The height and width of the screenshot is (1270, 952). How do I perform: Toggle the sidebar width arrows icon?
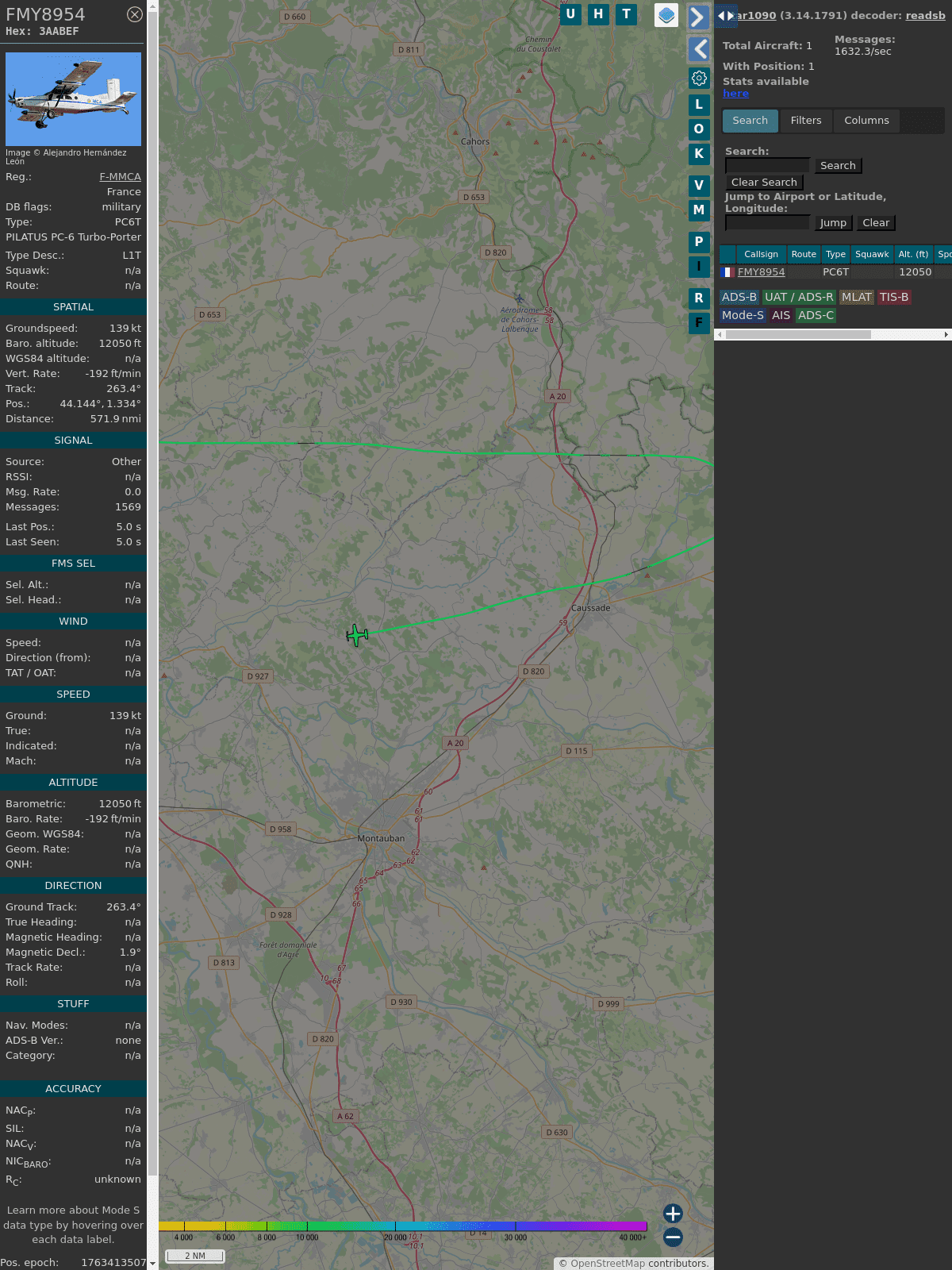click(725, 15)
